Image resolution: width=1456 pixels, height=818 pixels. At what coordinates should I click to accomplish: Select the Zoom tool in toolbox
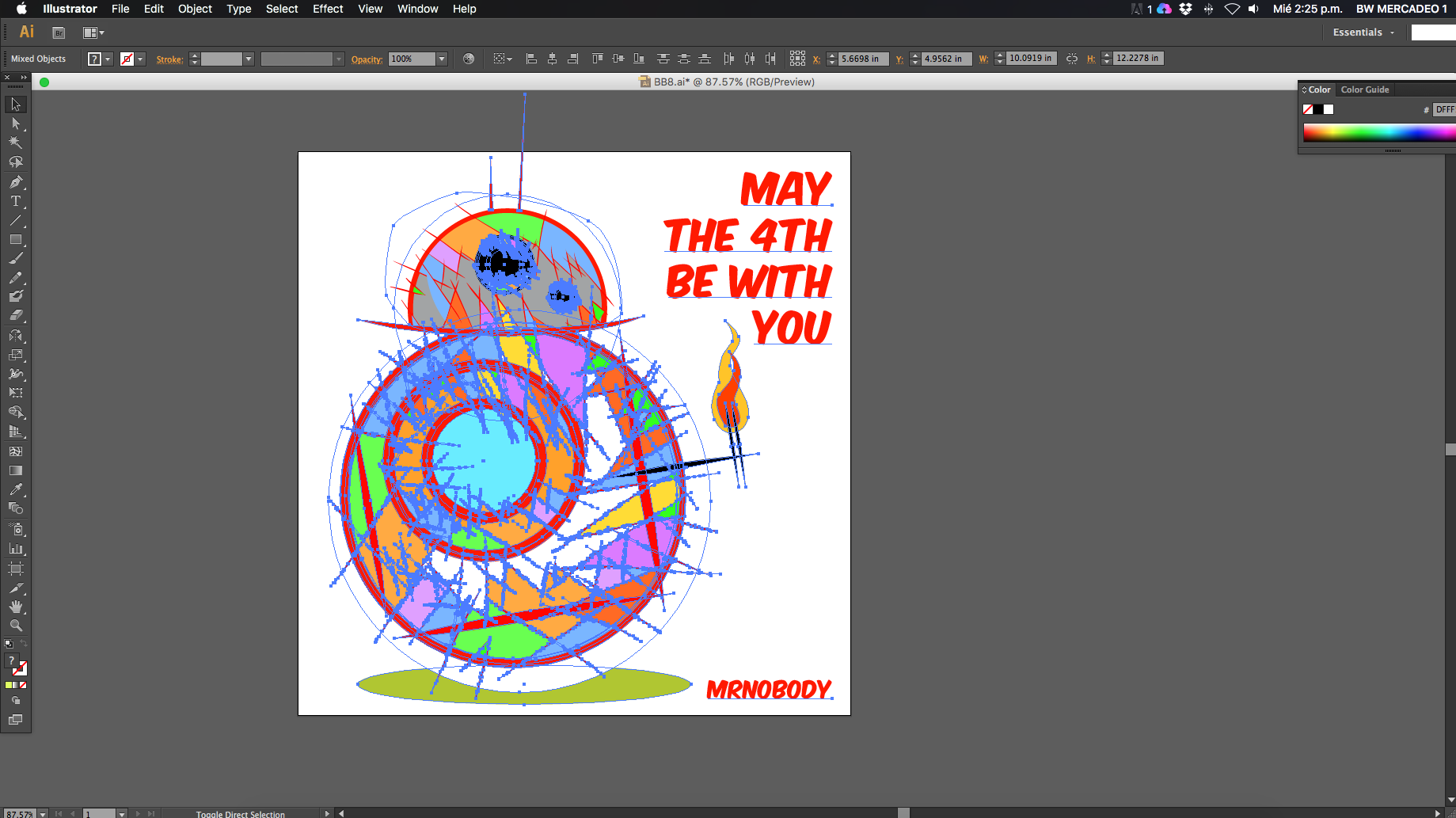point(15,626)
